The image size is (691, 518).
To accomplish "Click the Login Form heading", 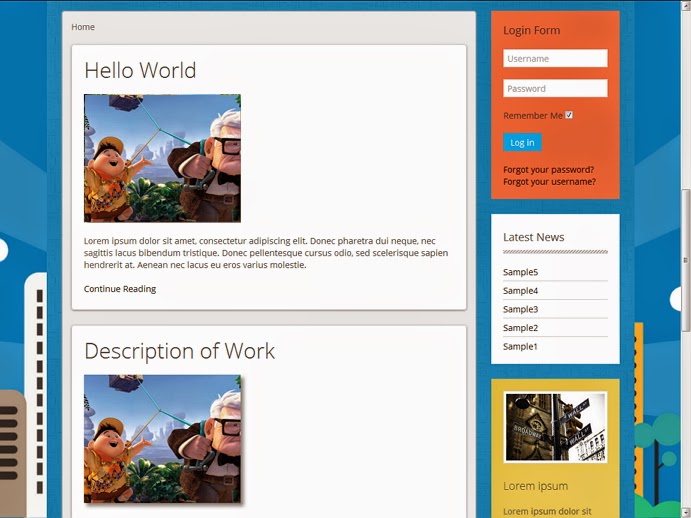I will point(531,30).
